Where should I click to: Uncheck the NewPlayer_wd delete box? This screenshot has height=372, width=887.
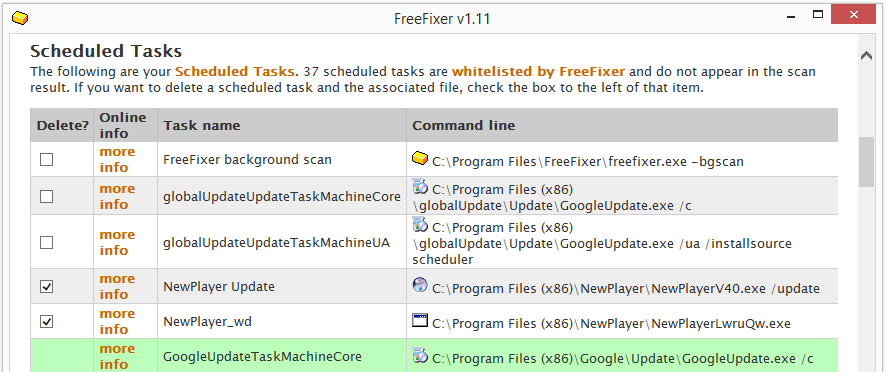(46, 322)
